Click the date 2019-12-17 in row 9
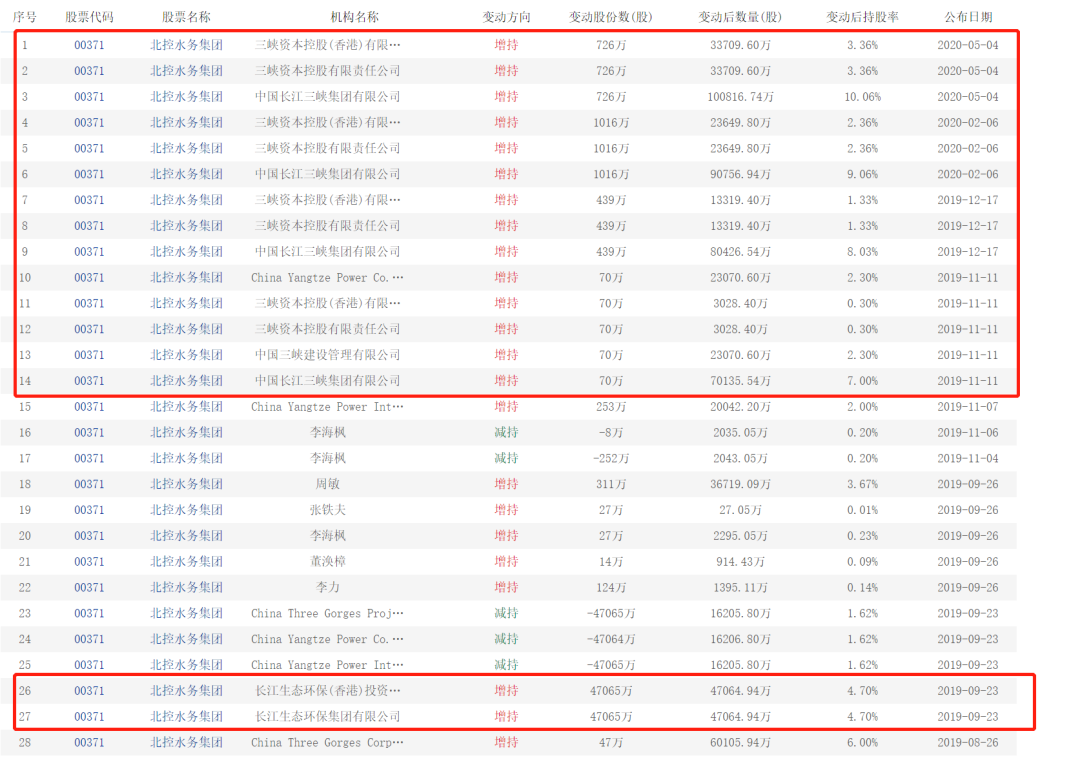The height and width of the screenshot is (760, 1080). click(x=968, y=251)
